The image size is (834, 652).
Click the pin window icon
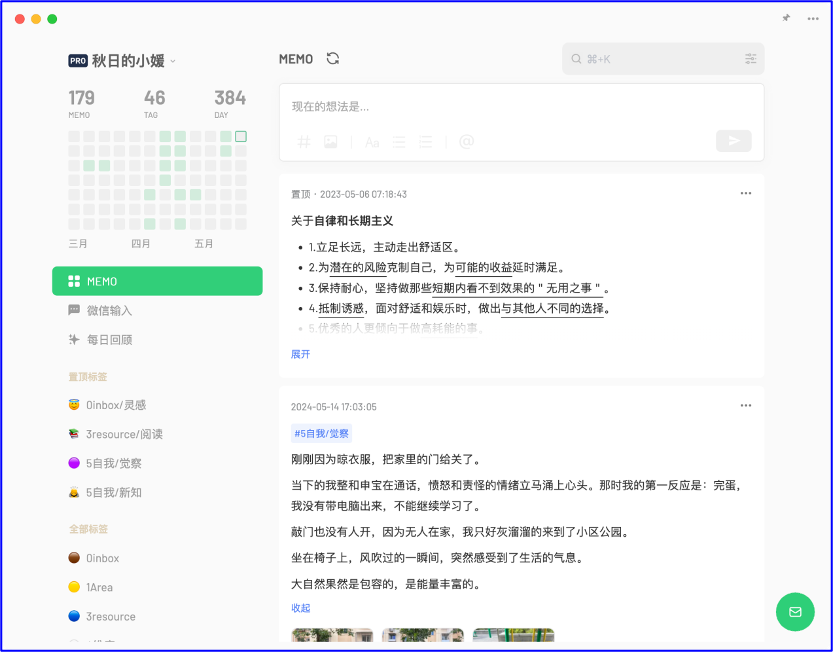[x=786, y=18]
